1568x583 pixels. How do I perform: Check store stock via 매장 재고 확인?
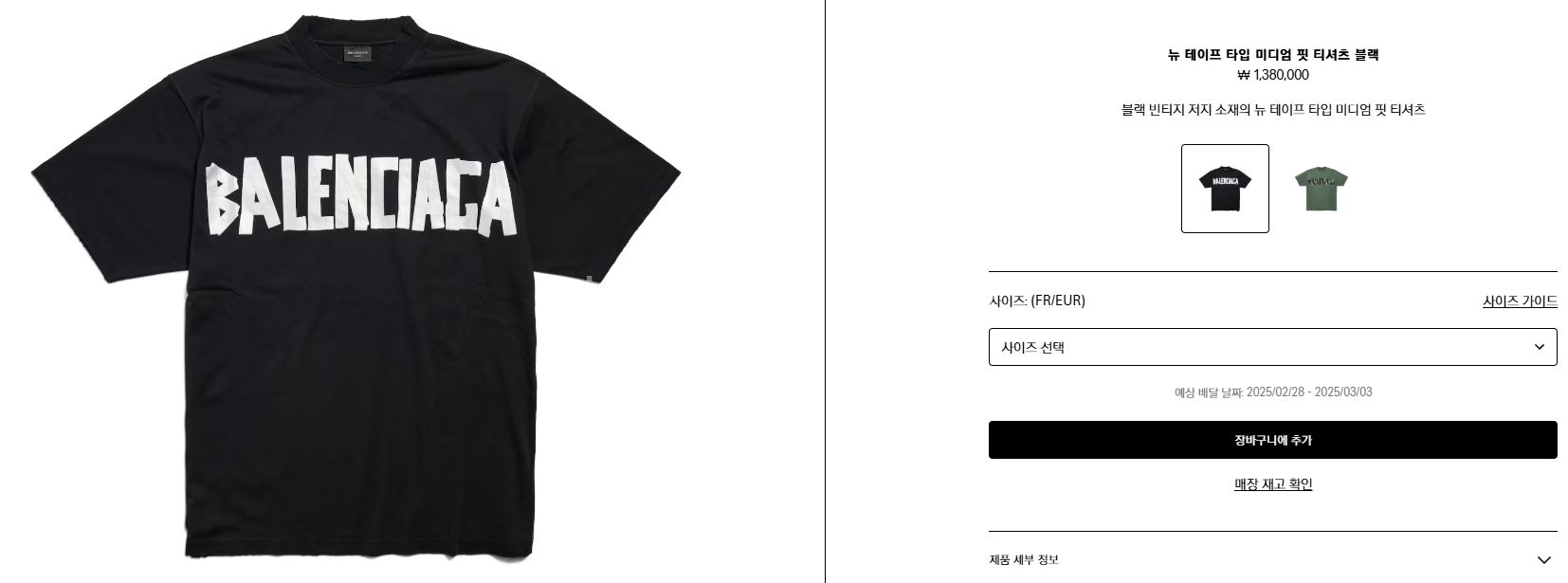click(1273, 484)
